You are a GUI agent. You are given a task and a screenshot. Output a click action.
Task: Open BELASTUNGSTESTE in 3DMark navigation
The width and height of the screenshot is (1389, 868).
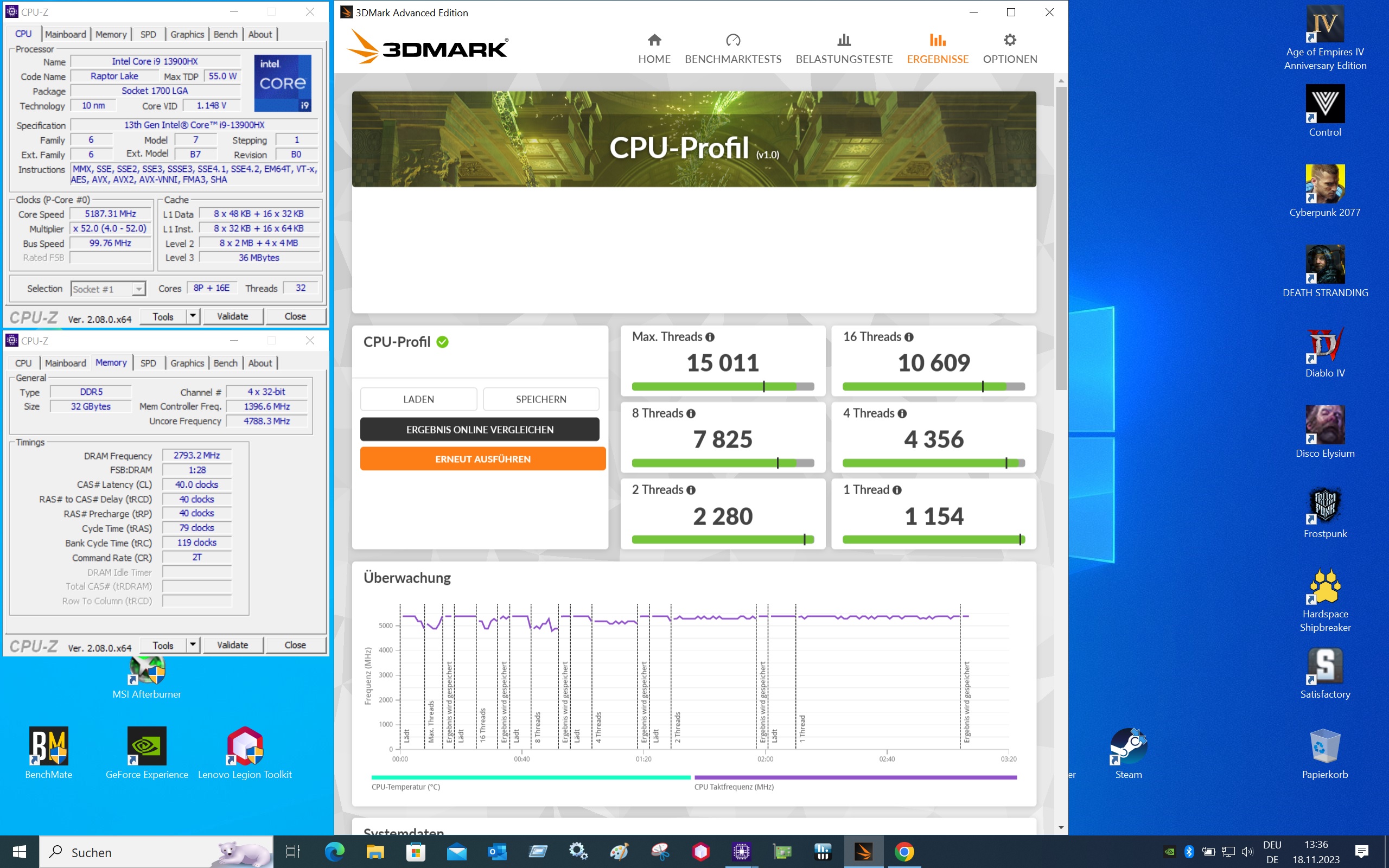click(844, 49)
